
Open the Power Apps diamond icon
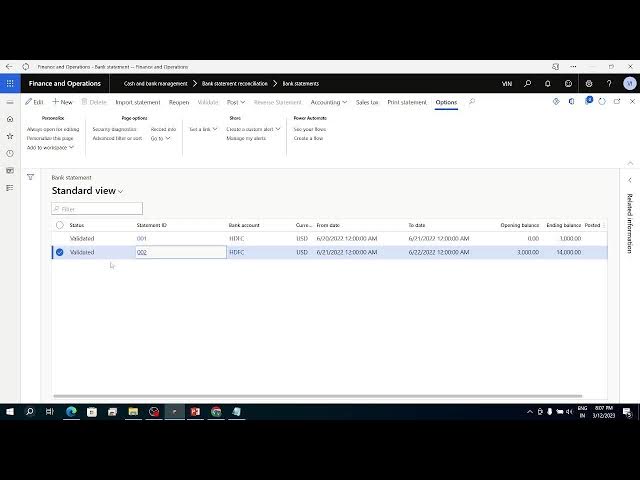[556, 102]
